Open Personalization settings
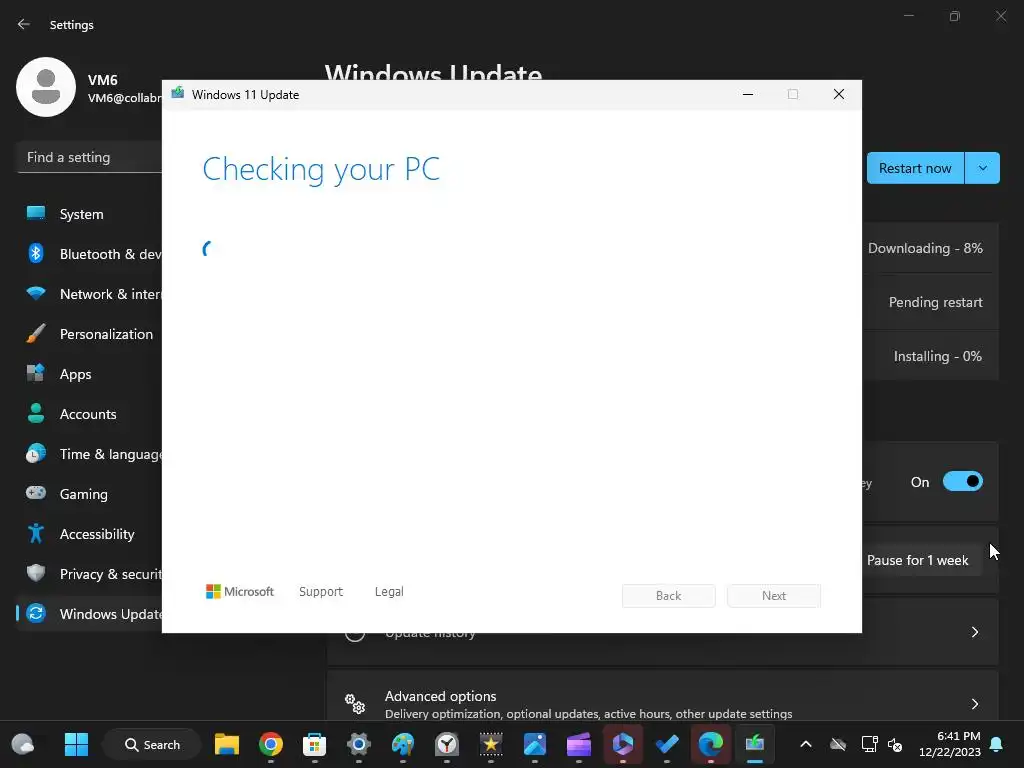Screen dimensions: 1024x768 coord(89,334)
